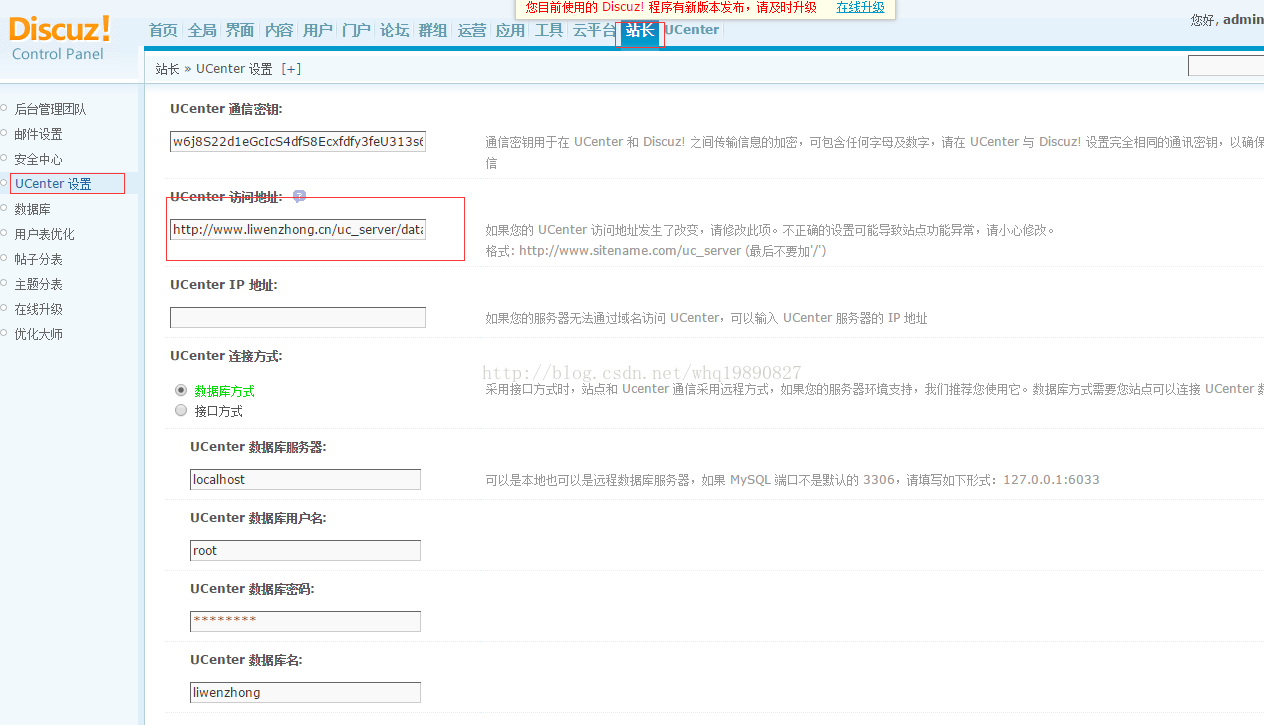Open 用户表优化 in the sidebar

(44, 234)
